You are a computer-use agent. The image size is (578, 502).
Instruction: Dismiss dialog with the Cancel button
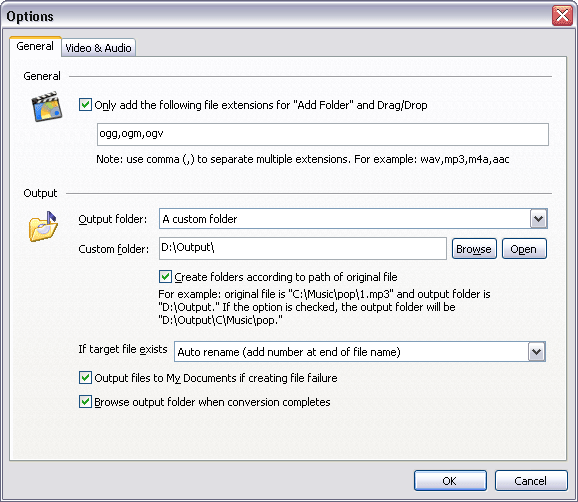coord(531,481)
